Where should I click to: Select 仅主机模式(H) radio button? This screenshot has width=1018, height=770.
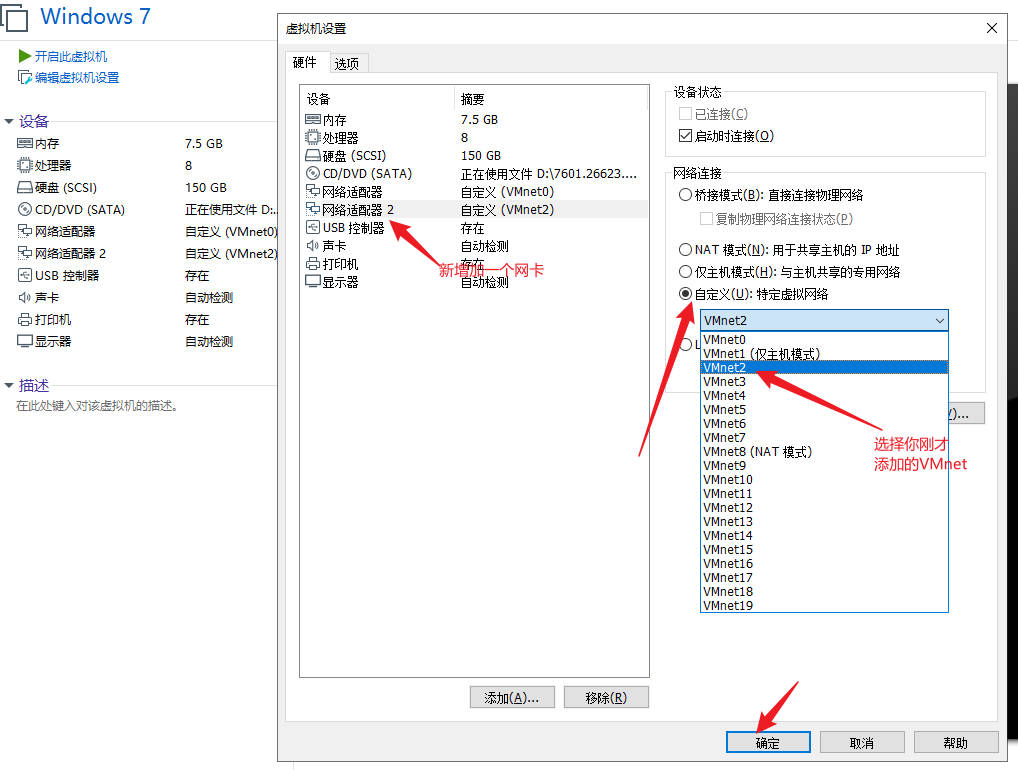685,271
